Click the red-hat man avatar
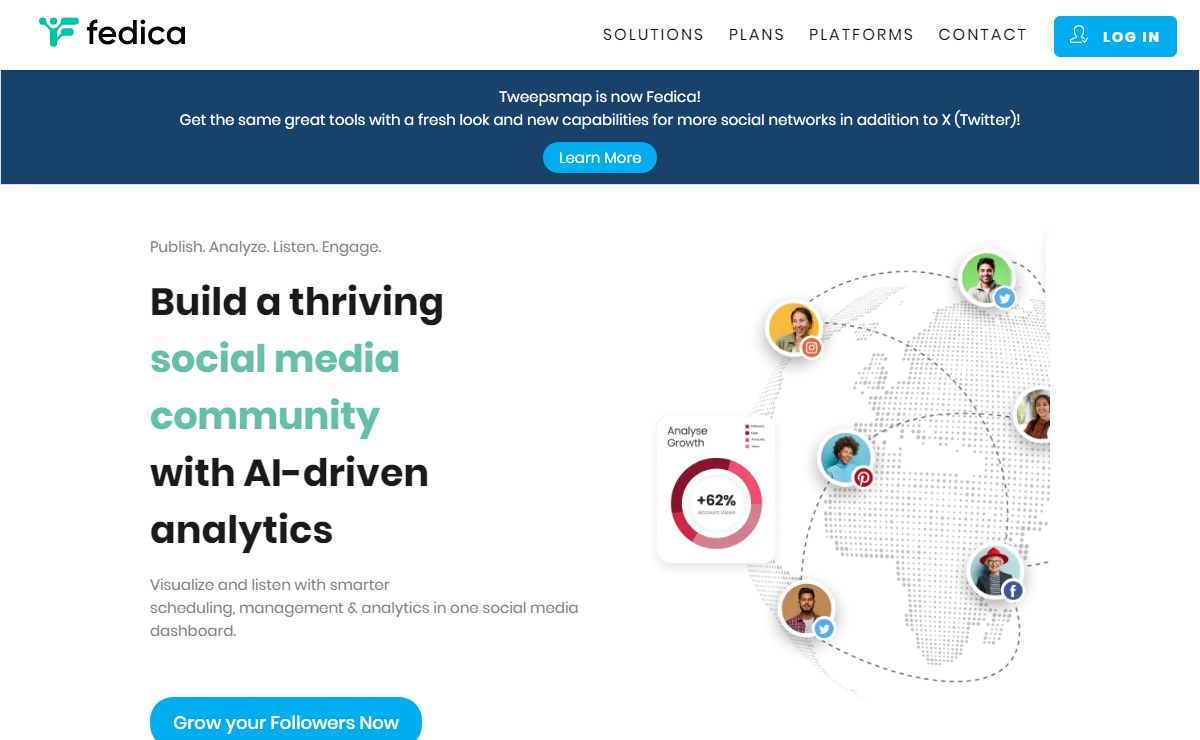The image size is (1200, 740). 994,571
